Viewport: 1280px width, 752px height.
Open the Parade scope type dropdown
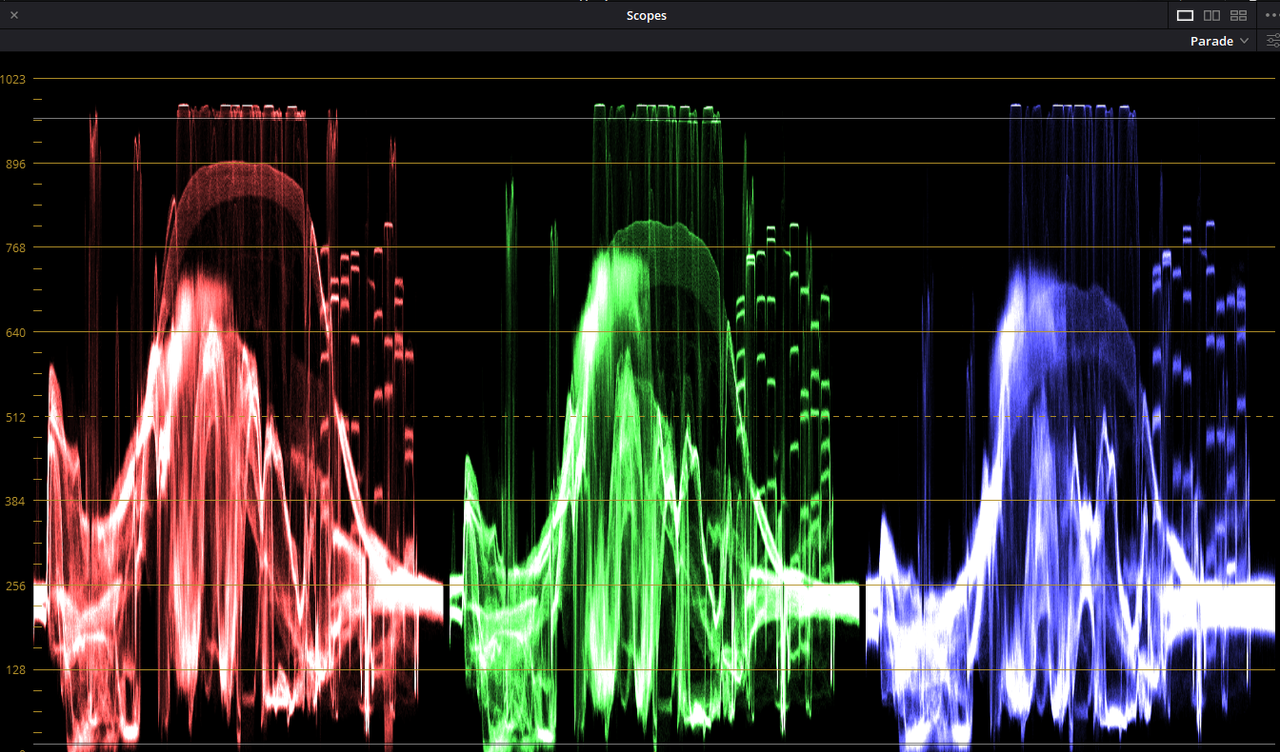(x=1219, y=41)
